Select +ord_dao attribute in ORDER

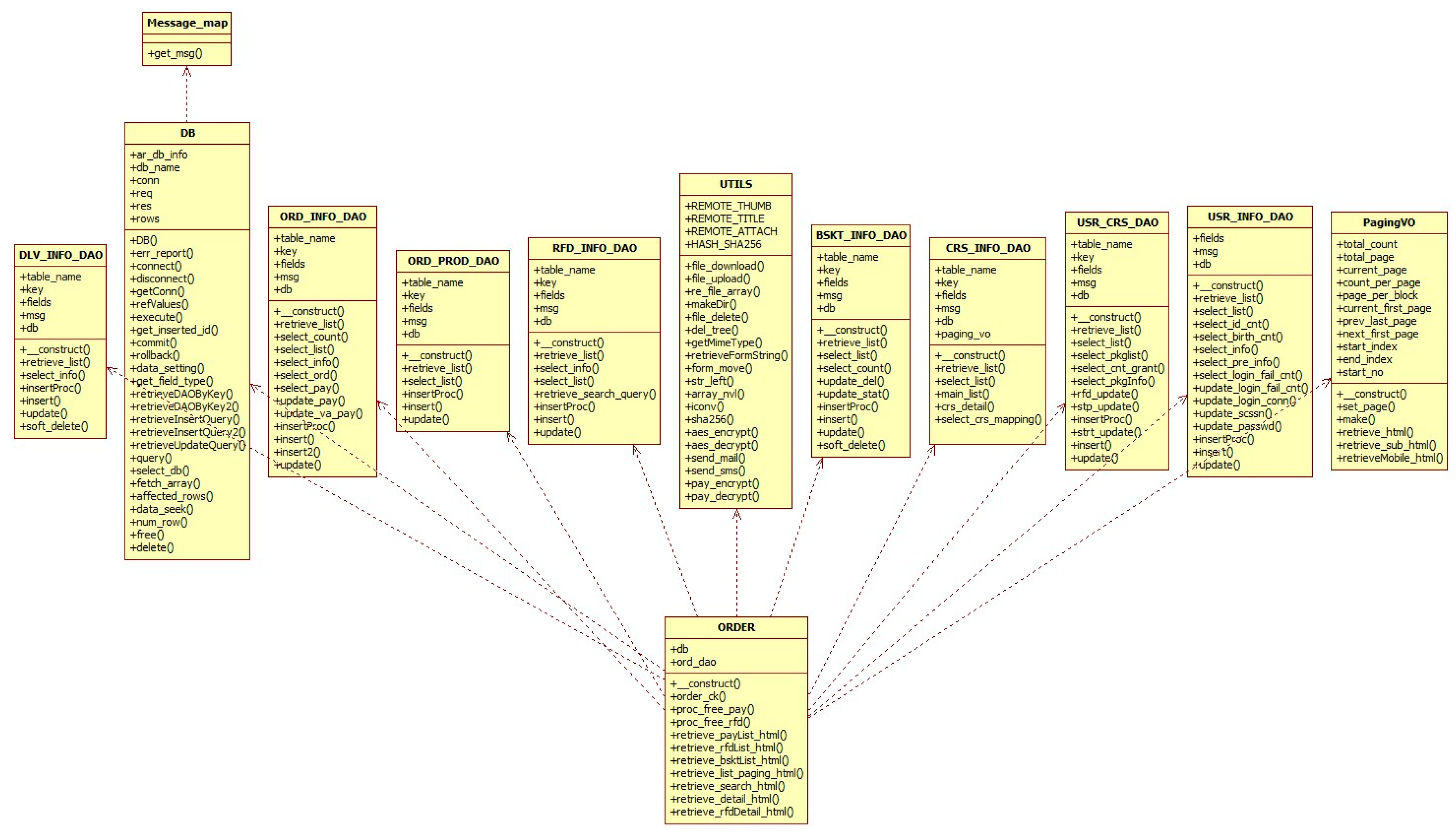(693, 662)
